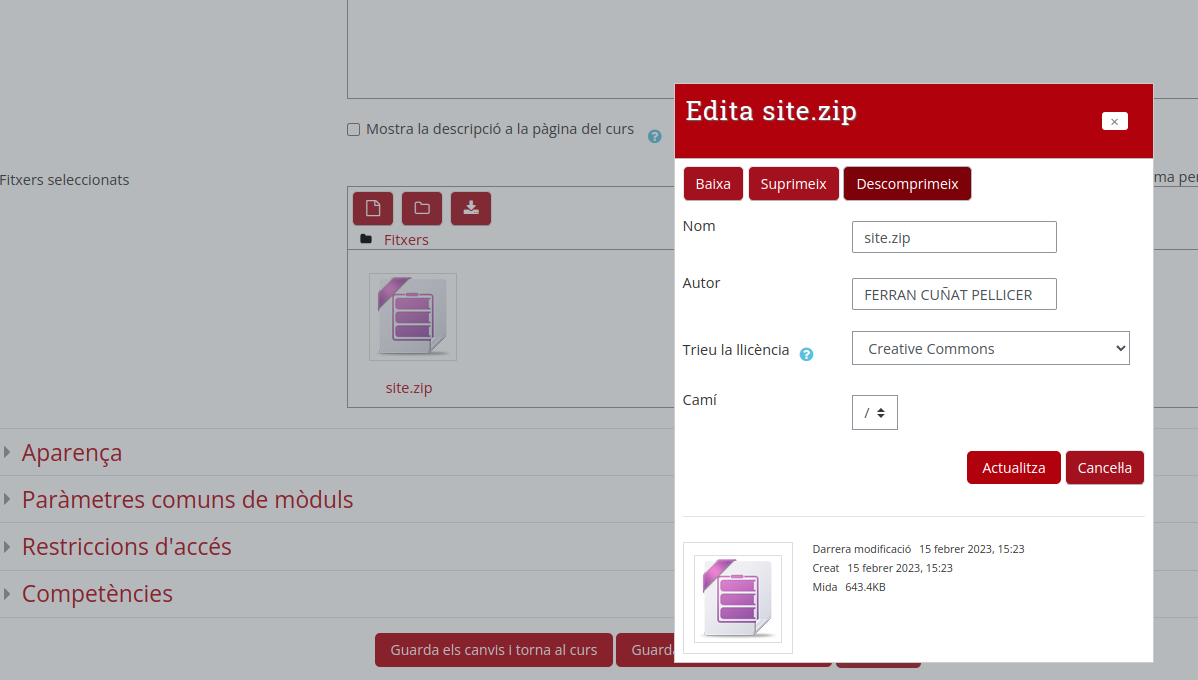Expand the Restriccions d'accés section
The height and width of the screenshot is (680, 1198).
tap(126, 547)
